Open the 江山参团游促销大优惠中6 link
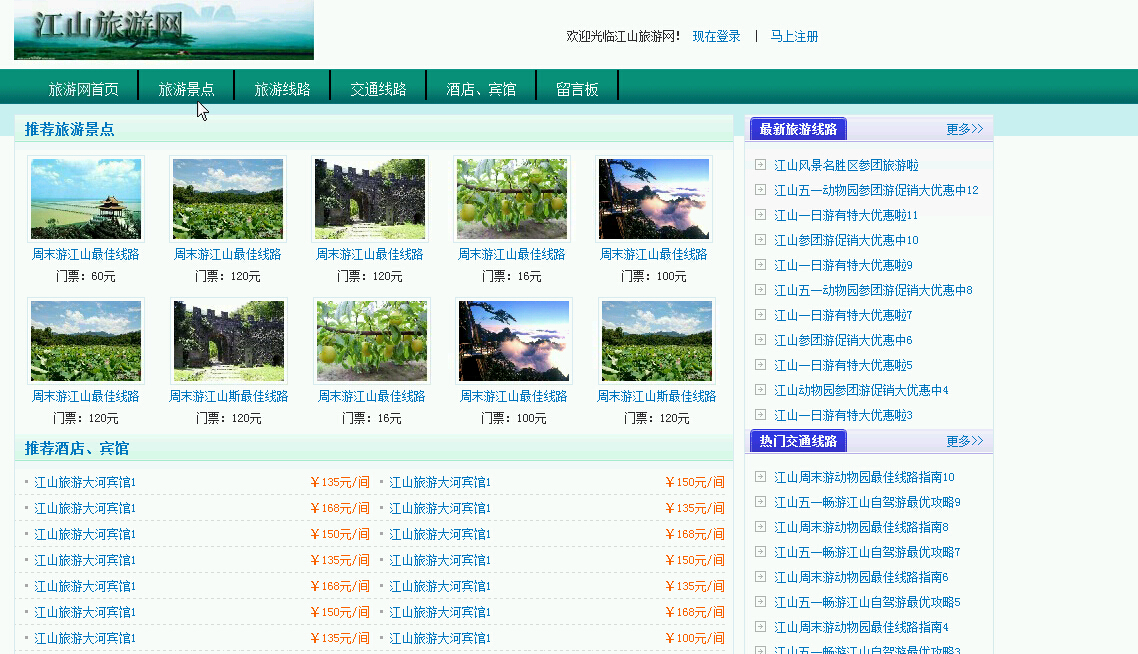Image resolution: width=1138 pixels, height=654 pixels. coord(843,340)
